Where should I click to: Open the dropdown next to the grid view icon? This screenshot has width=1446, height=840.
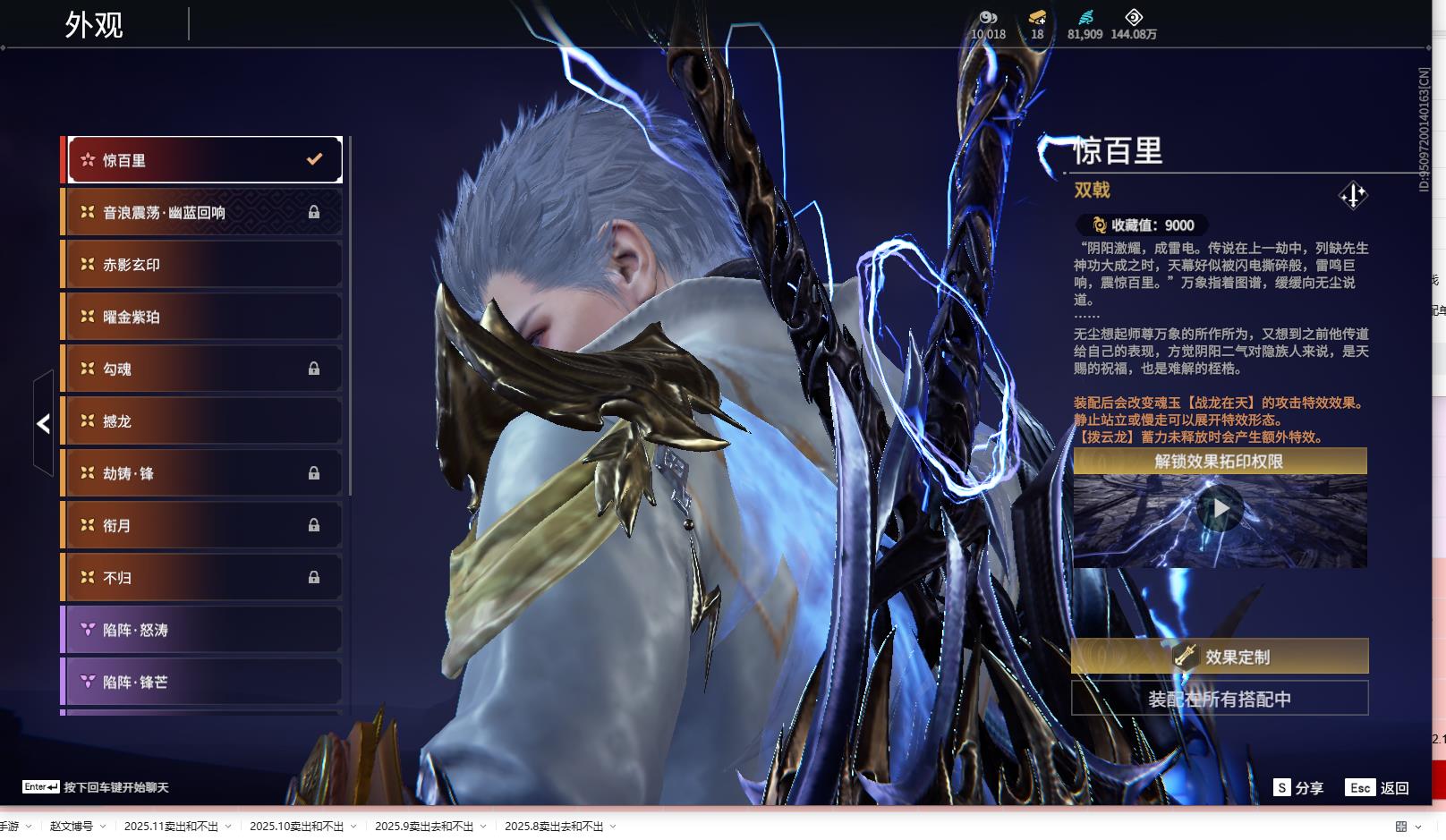point(1418,827)
